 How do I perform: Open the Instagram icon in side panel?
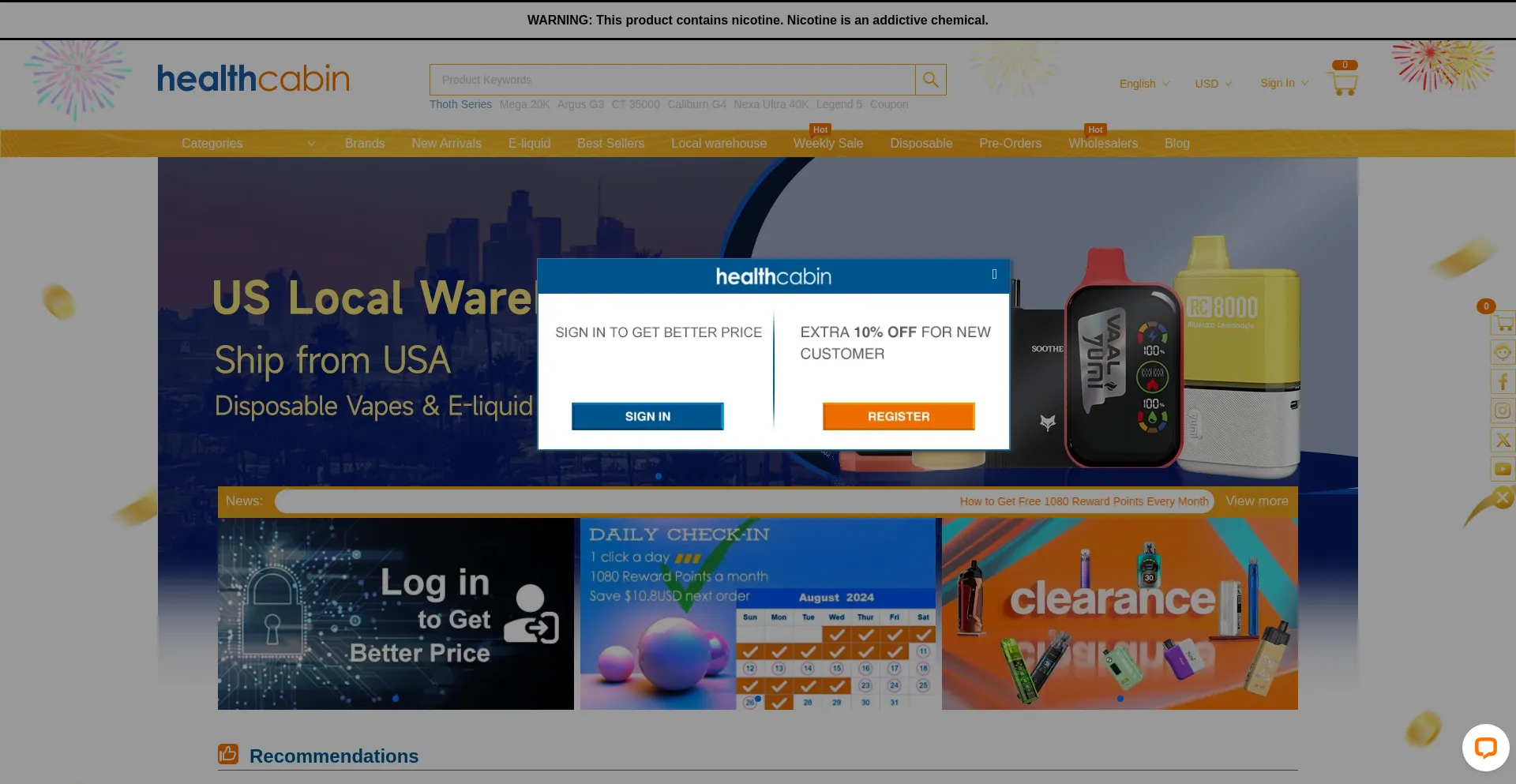click(x=1503, y=411)
